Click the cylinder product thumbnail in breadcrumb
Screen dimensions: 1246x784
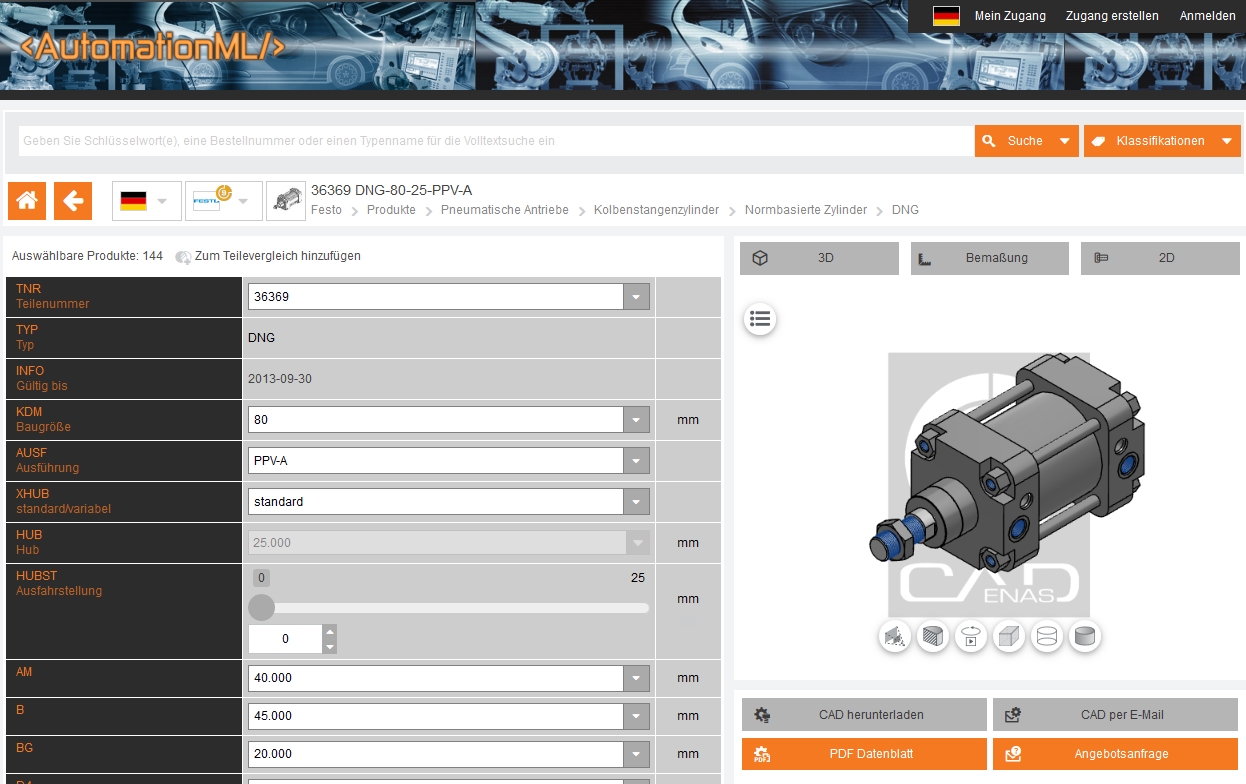tap(286, 201)
